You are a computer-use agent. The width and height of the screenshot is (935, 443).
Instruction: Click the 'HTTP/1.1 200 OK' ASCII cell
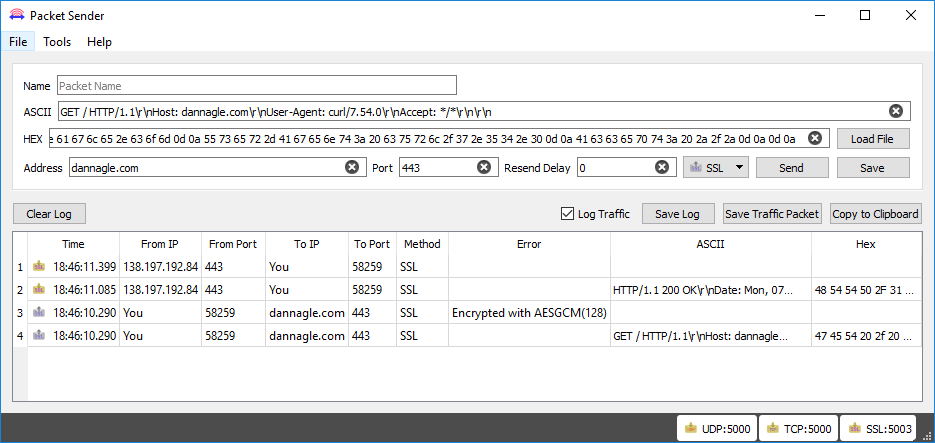(710, 289)
